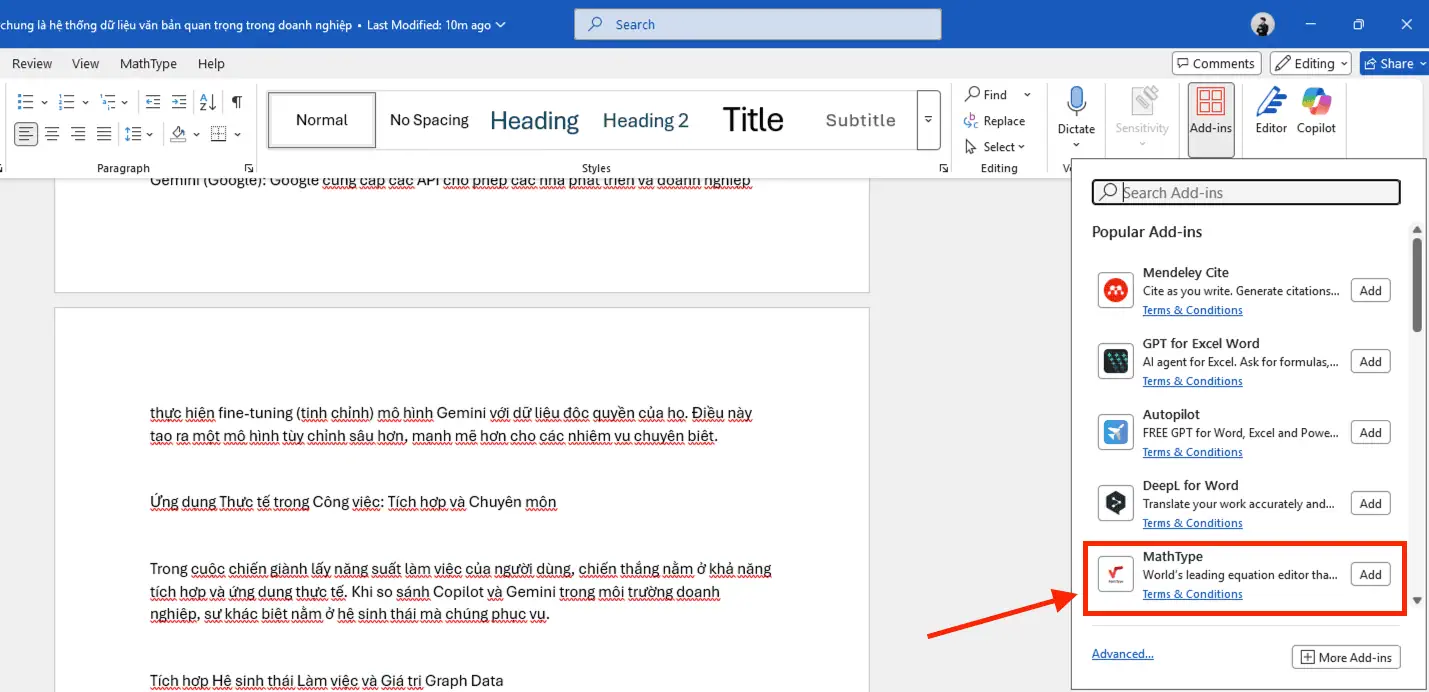The image size is (1429, 692).
Task: Toggle paragraph marks display
Action: pyautogui.click(x=236, y=101)
